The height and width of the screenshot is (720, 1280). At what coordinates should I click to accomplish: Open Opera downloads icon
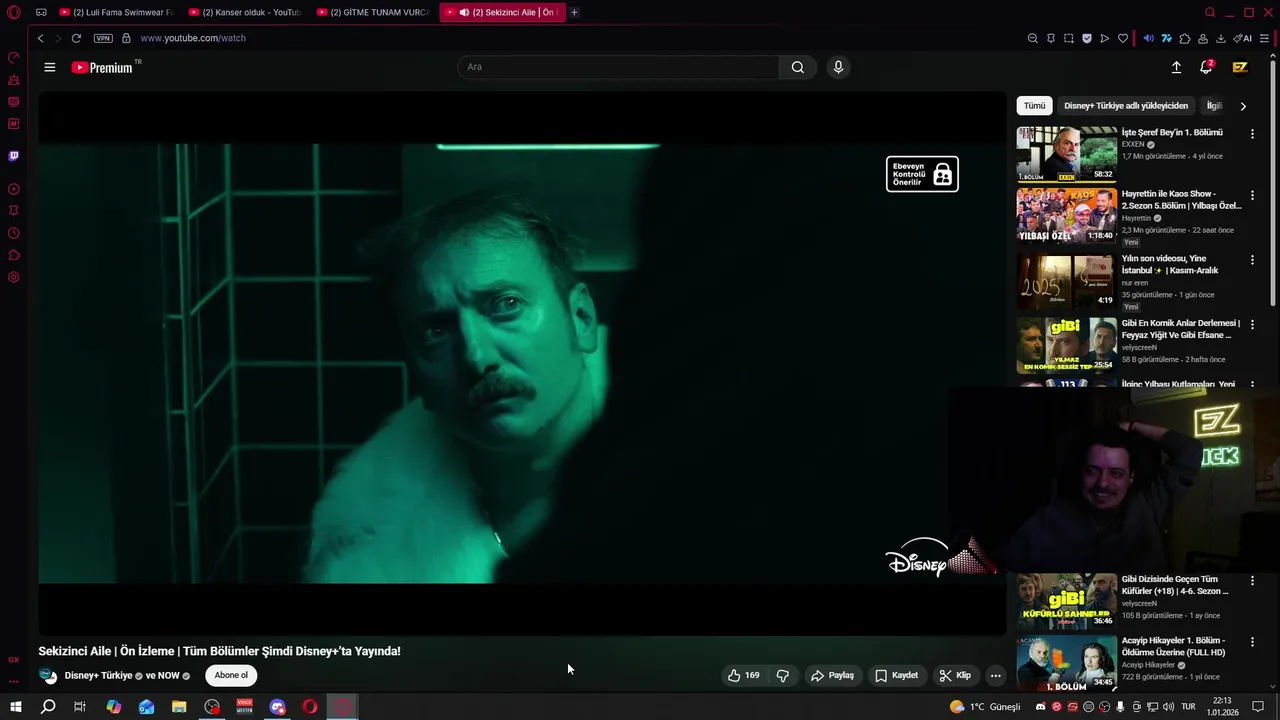tap(1220, 38)
